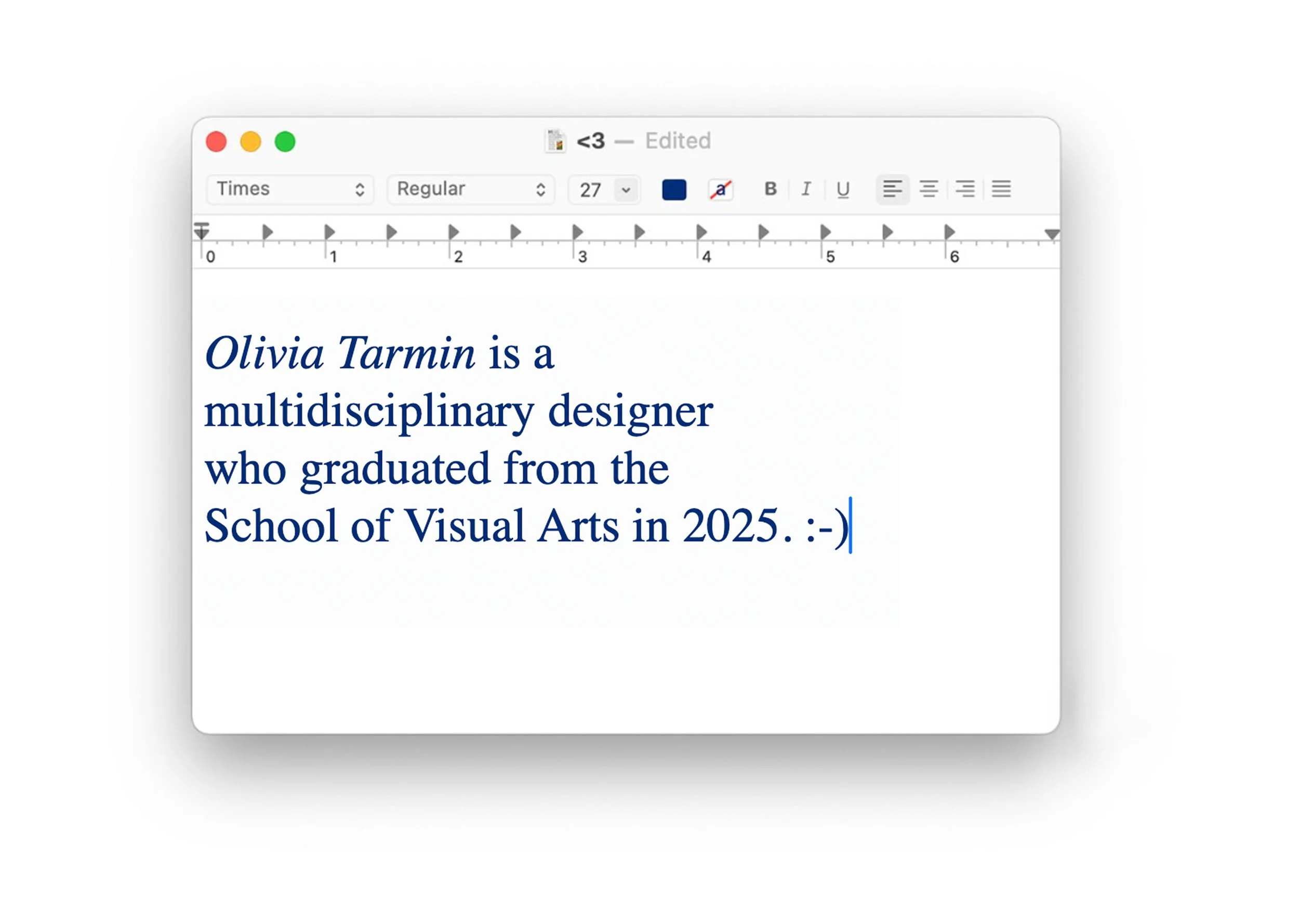Open the text background color picker
1299x924 pixels.
[x=720, y=190]
